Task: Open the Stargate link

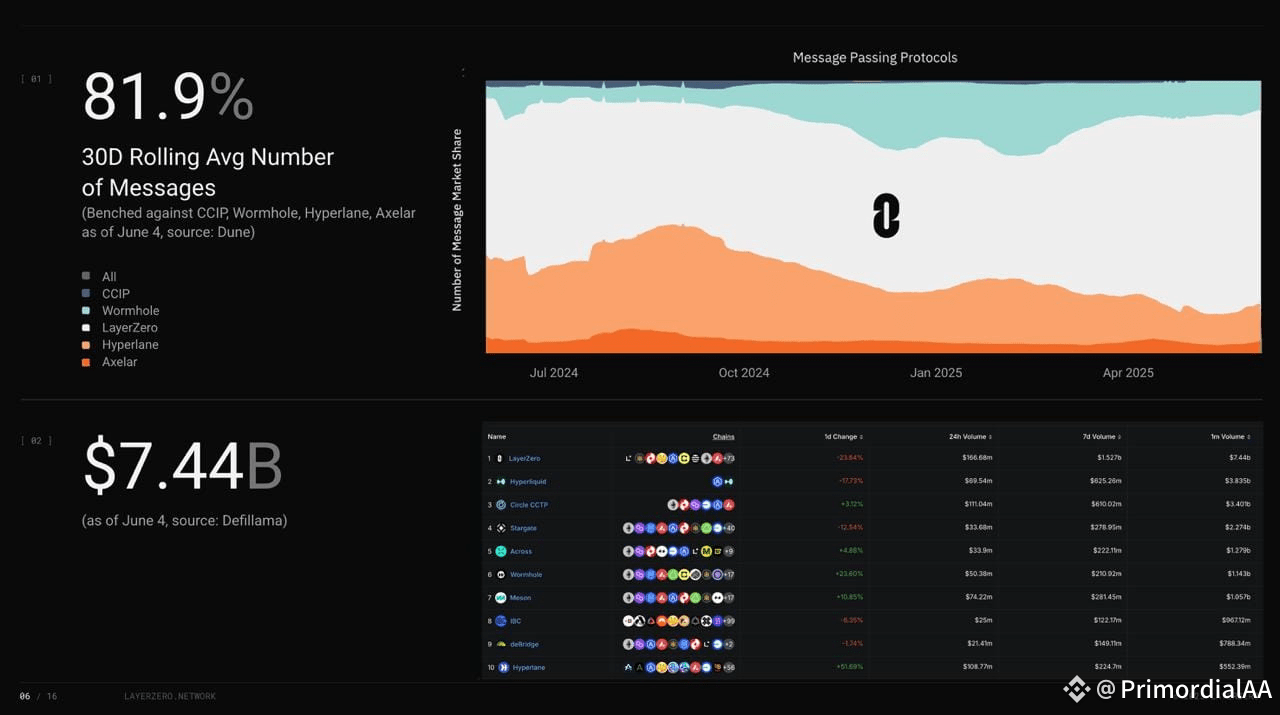Action: coord(523,528)
